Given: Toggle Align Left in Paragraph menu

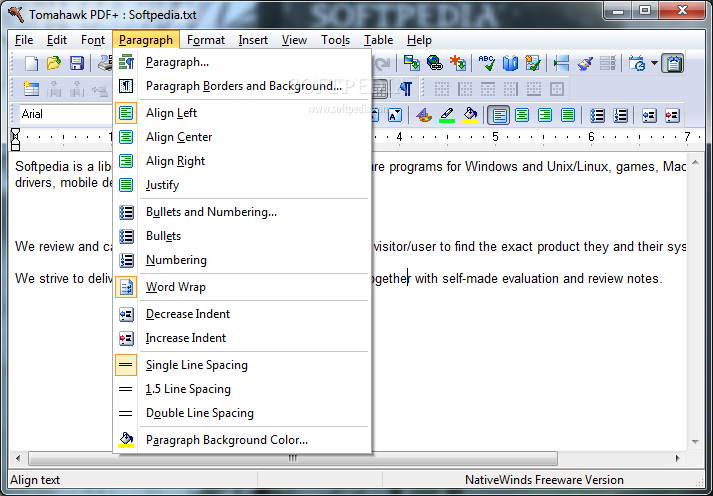Looking at the screenshot, I should [x=242, y=113].
